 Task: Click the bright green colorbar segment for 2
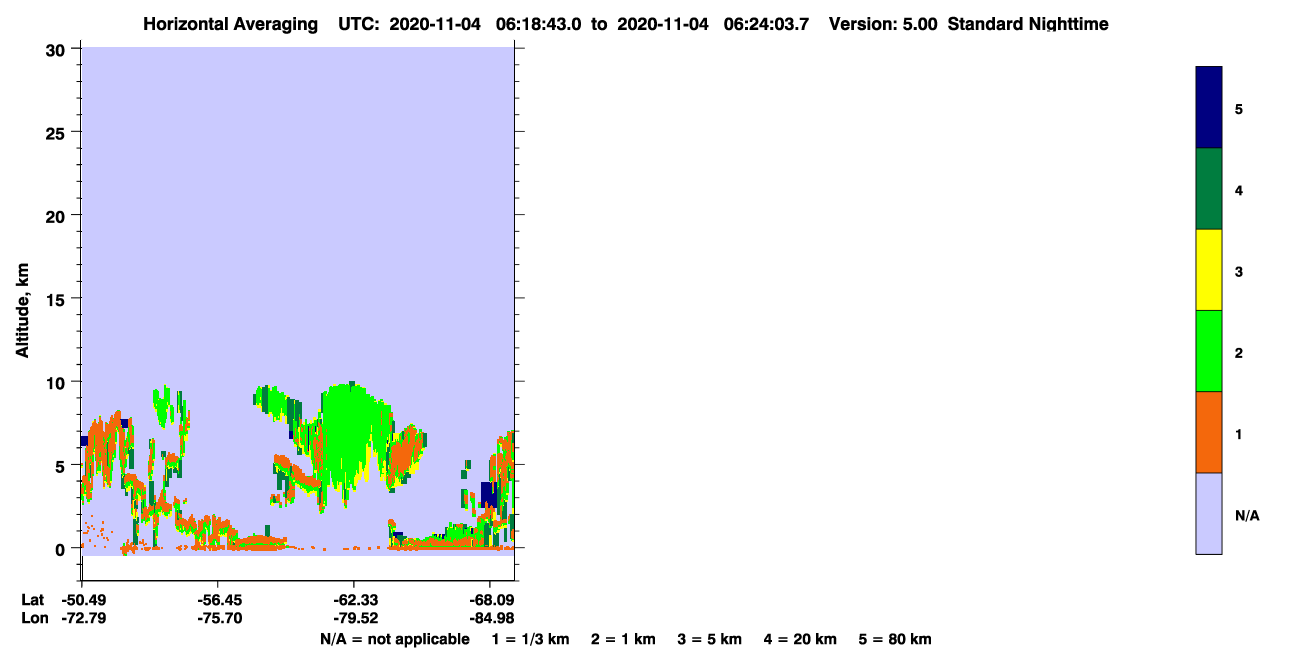tap(1209, 351)
